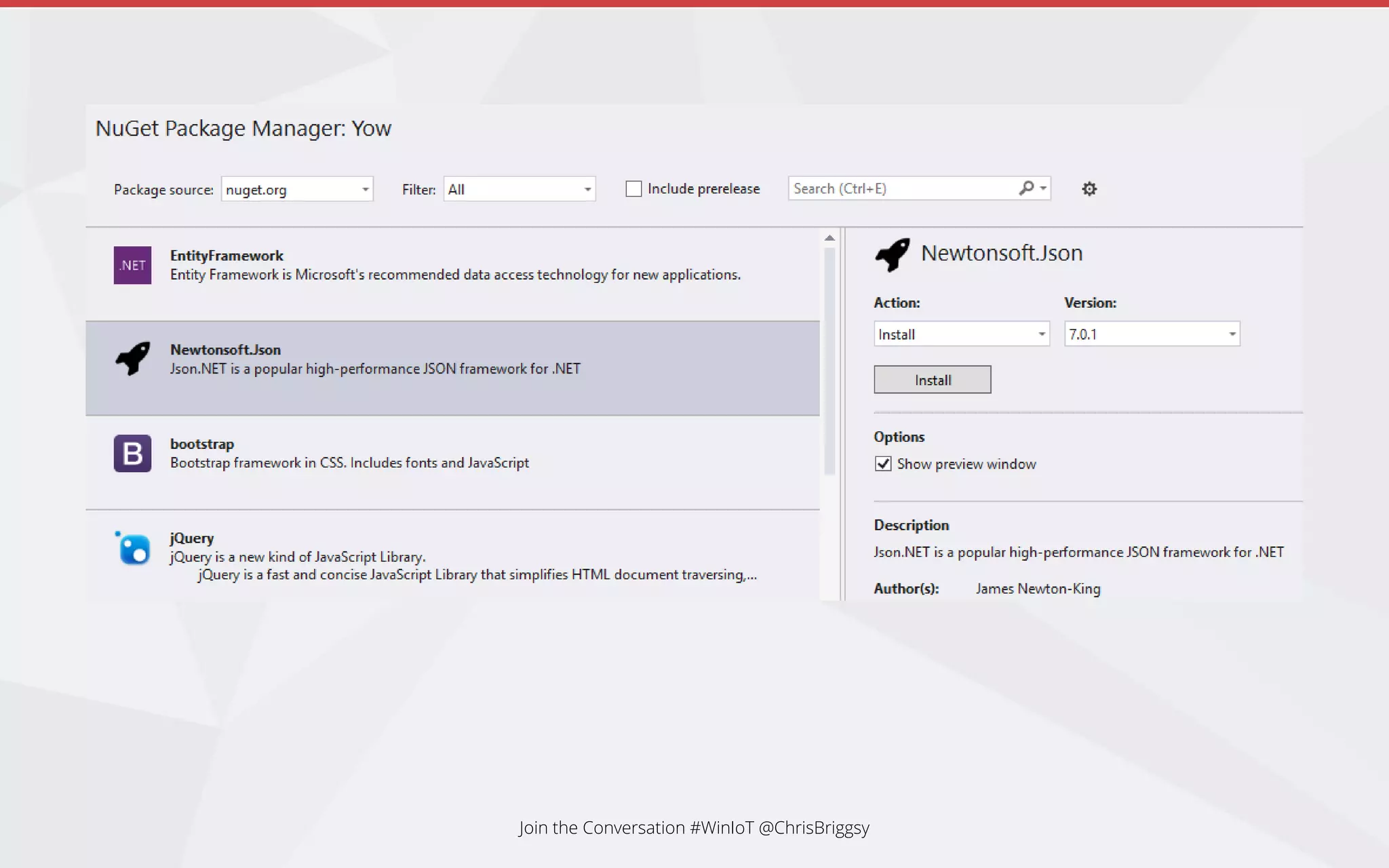Open the Filter All dropdown
1389x868 pixels.
pyautogui.click(x=520, y=189)
